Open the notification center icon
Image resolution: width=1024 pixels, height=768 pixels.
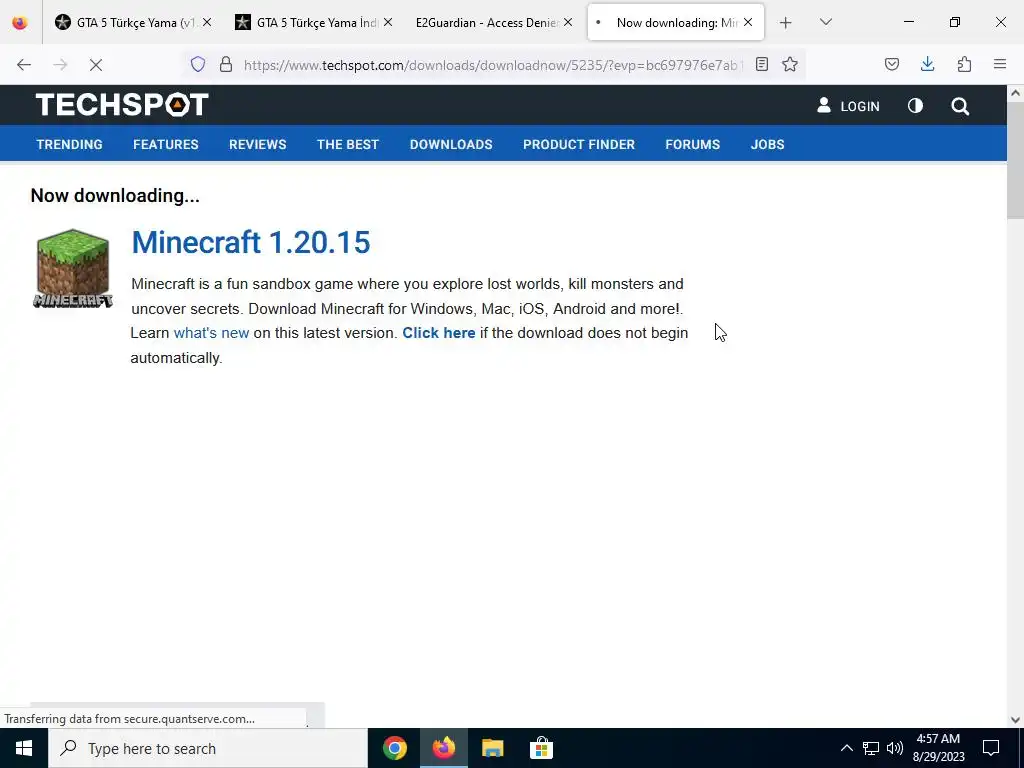[991, 748]
